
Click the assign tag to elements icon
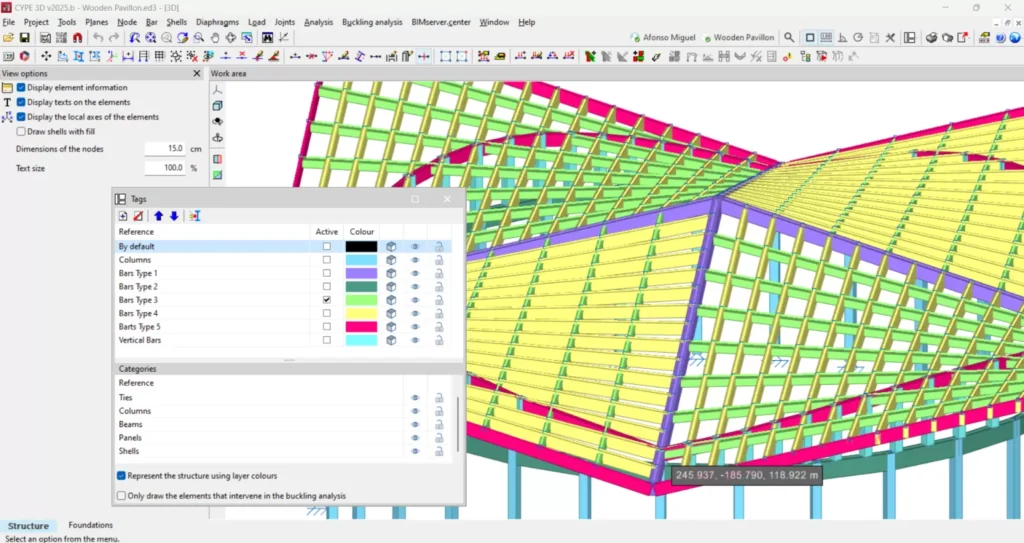[x=195, y=216]
